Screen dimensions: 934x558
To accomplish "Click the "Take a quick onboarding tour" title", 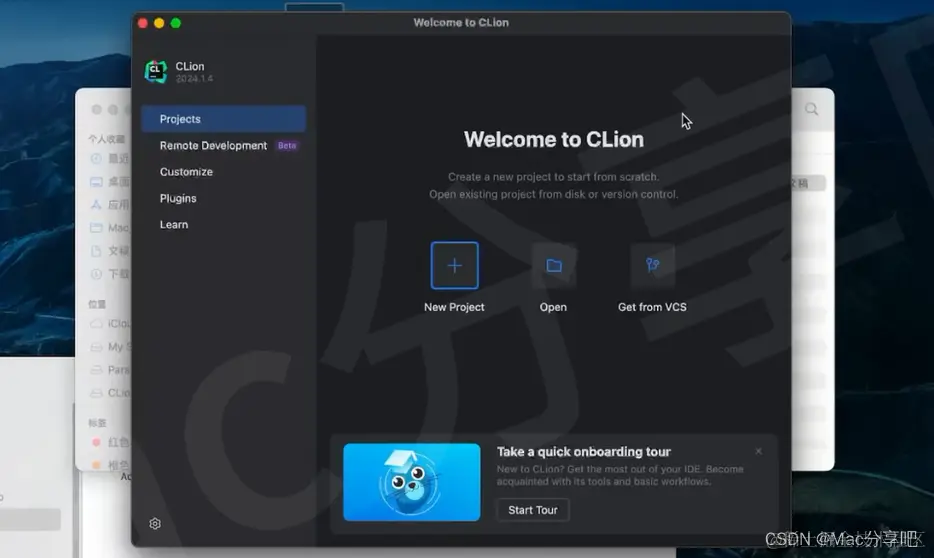I will coord(584,452).
